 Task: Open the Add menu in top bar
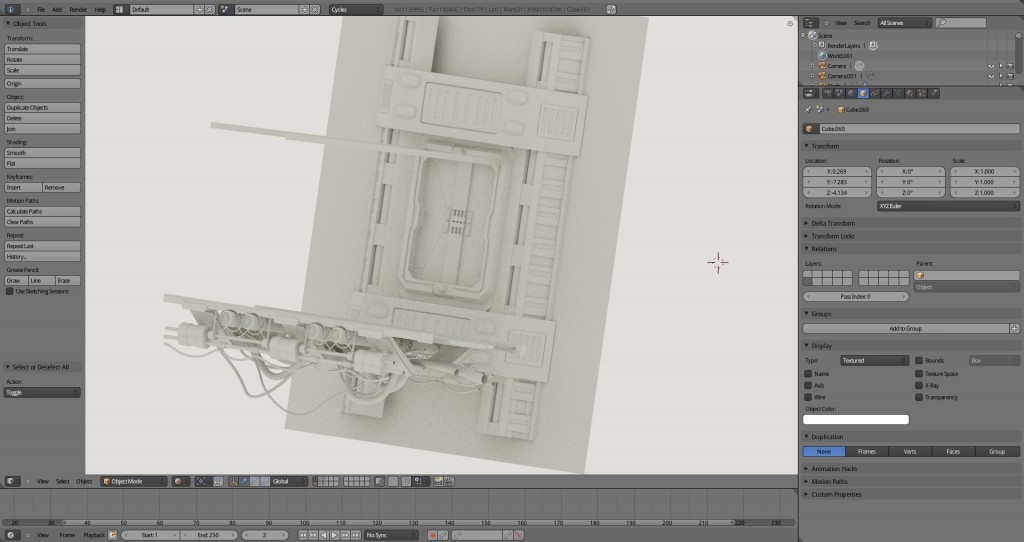click(x=57, y=9)
